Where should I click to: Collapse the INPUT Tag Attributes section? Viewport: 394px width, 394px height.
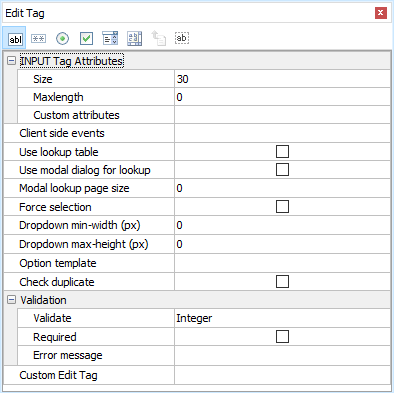[11, 61]
